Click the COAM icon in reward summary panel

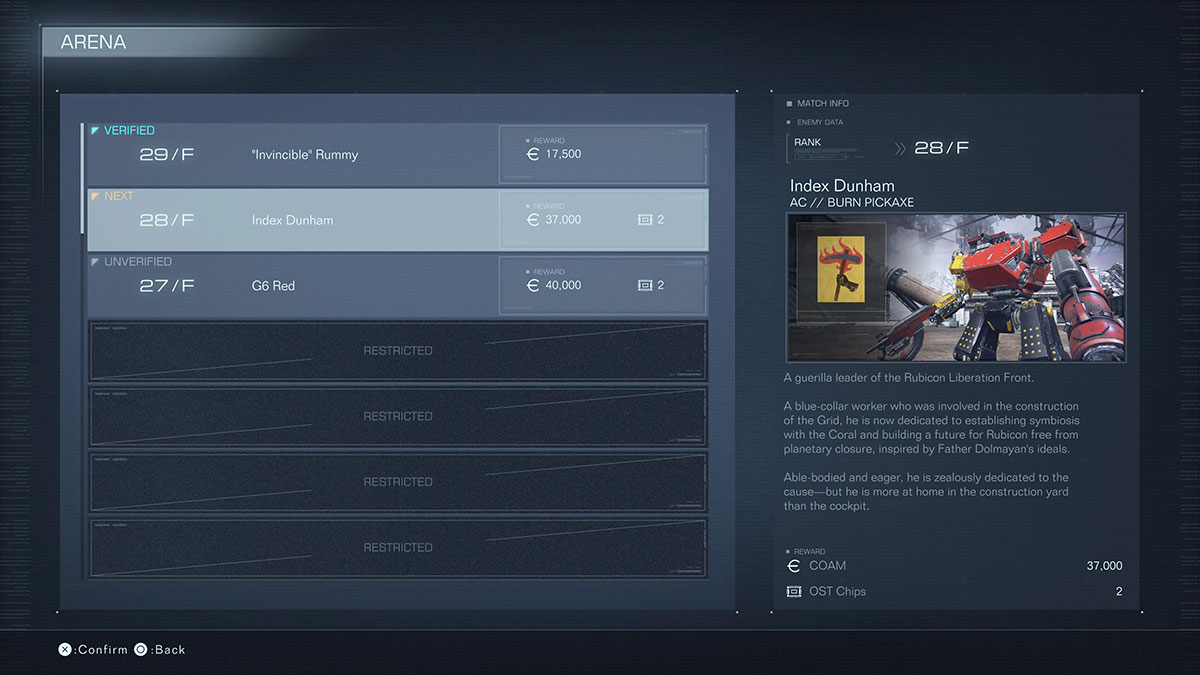(794, 566)
